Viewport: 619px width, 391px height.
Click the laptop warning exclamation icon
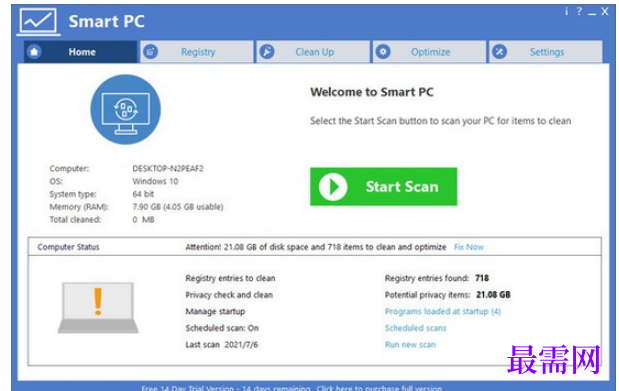[x=98, y=307]
